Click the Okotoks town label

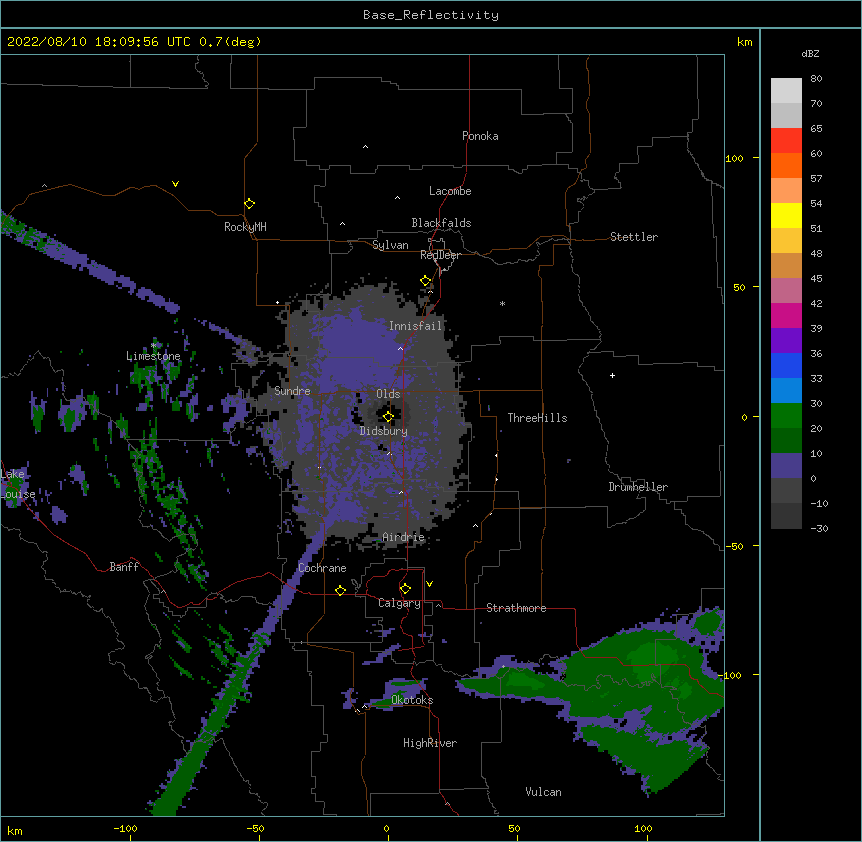(412, 700)
